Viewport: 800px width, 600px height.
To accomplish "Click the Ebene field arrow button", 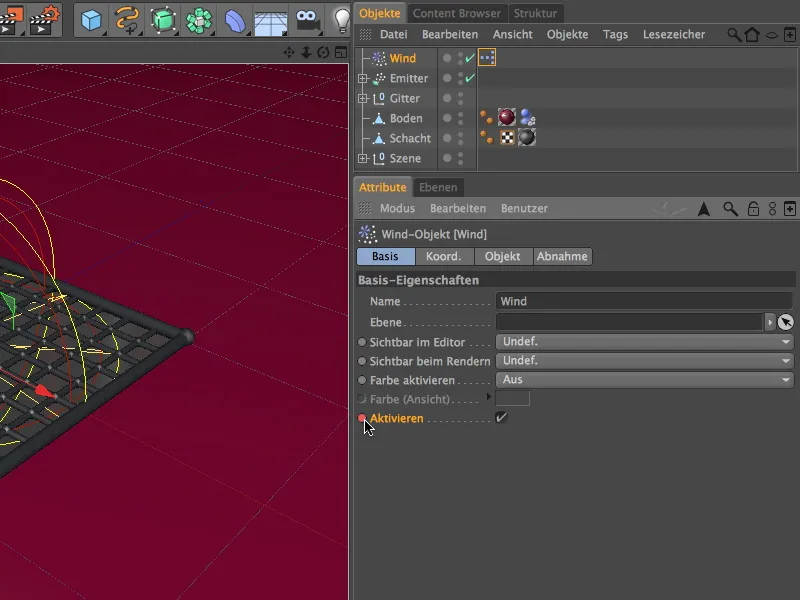I will [x=769, y=322].
